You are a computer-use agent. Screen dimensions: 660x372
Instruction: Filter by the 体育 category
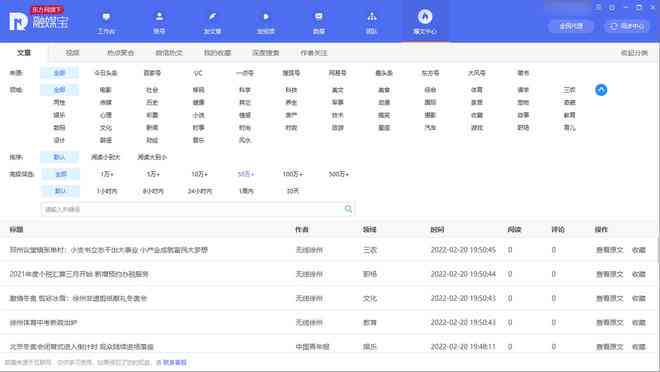(476, 90)
